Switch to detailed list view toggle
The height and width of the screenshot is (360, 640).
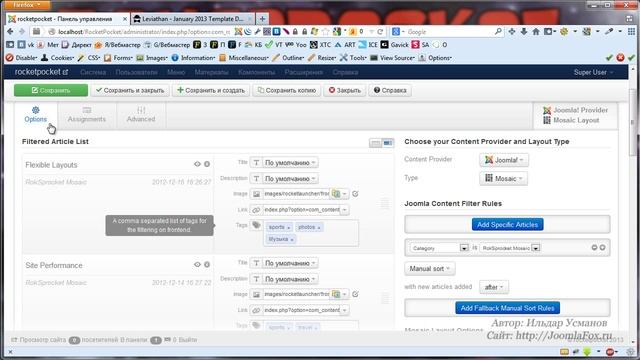point(387,143)
